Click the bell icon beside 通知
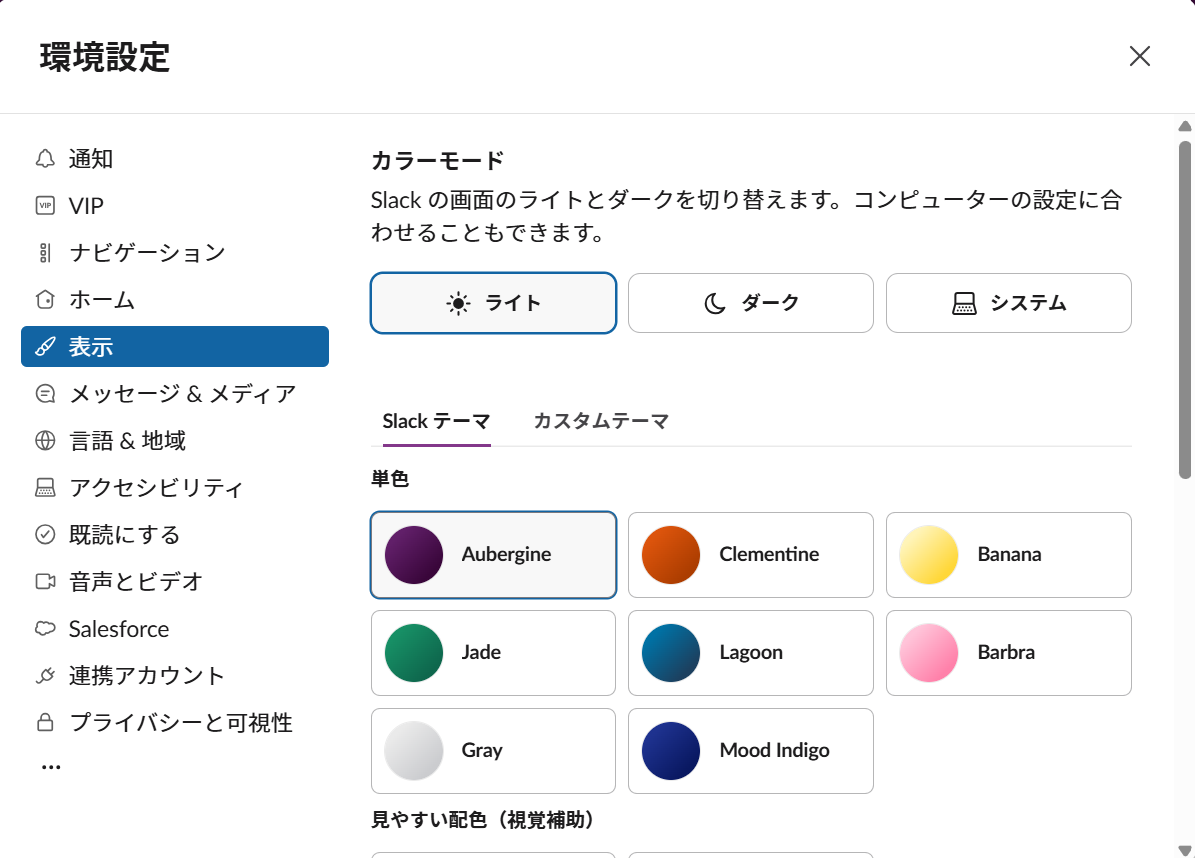1195x858 pixels. click(x=45, y=159)
